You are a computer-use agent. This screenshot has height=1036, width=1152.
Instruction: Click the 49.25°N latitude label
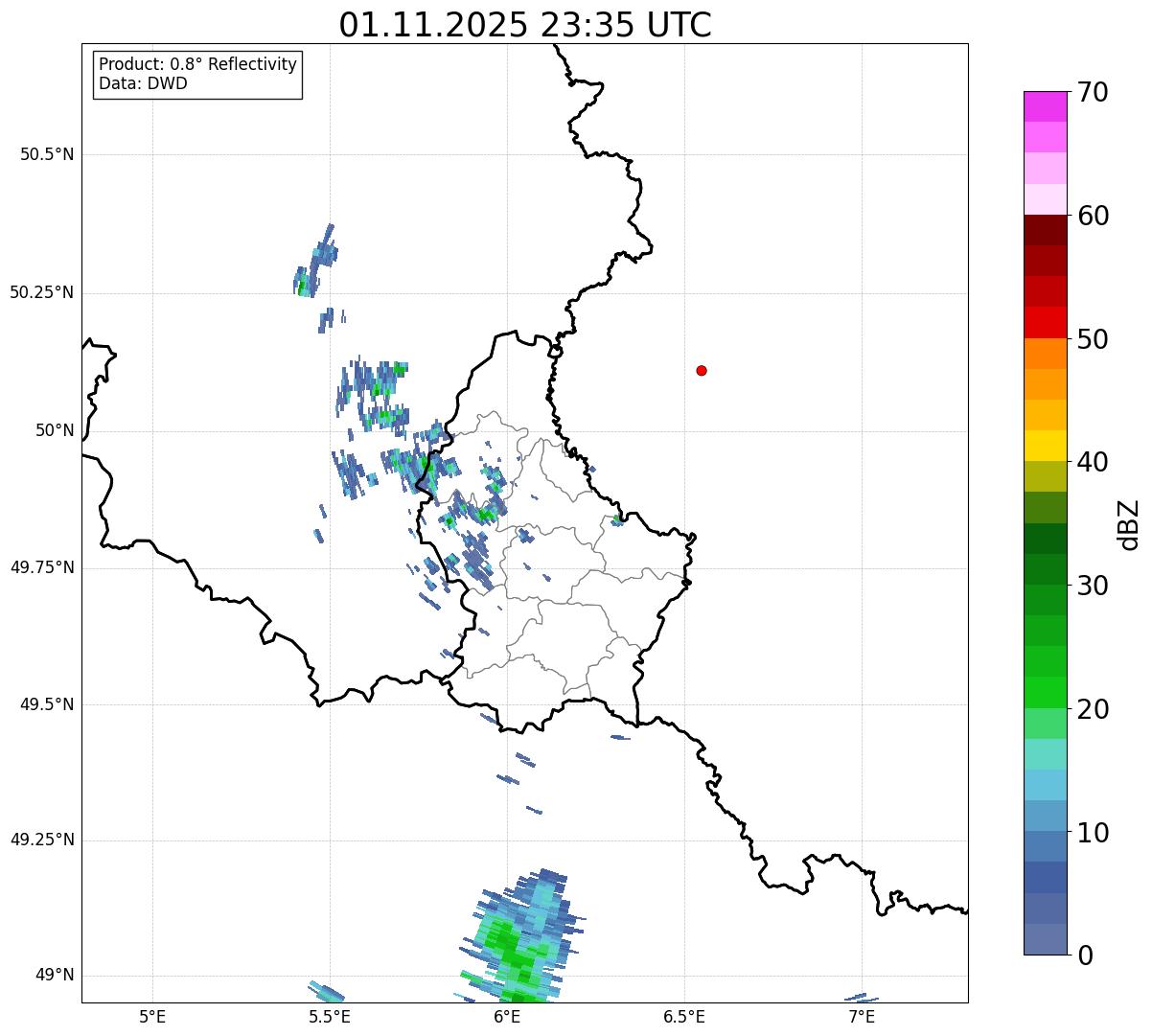(42, 840)
